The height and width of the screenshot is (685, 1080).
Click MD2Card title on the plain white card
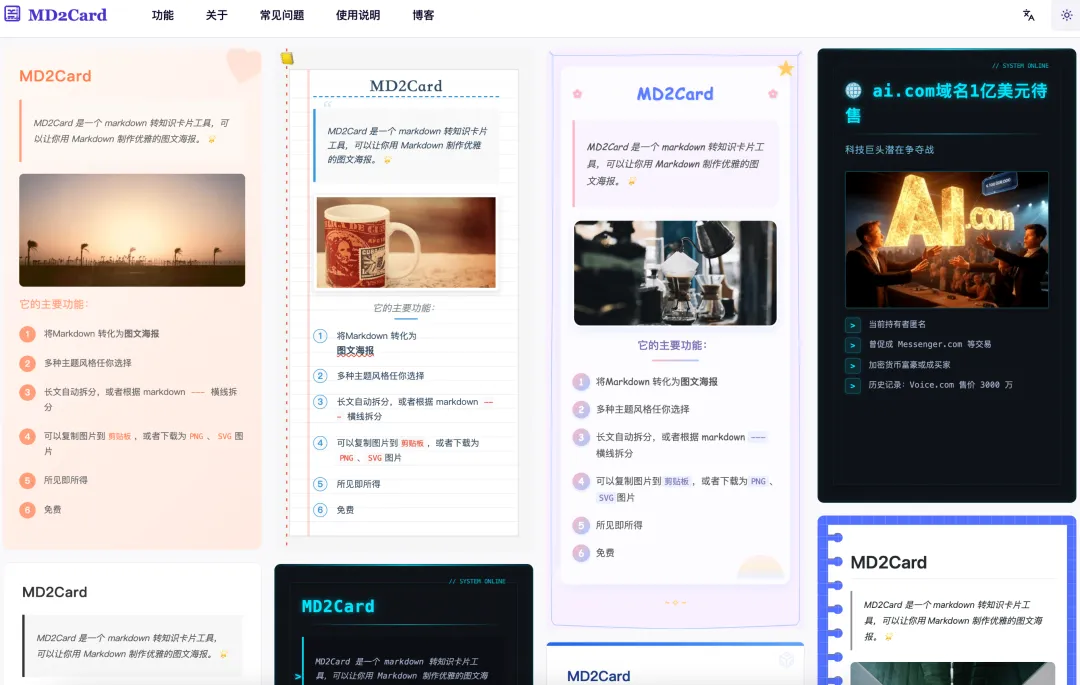54,592
